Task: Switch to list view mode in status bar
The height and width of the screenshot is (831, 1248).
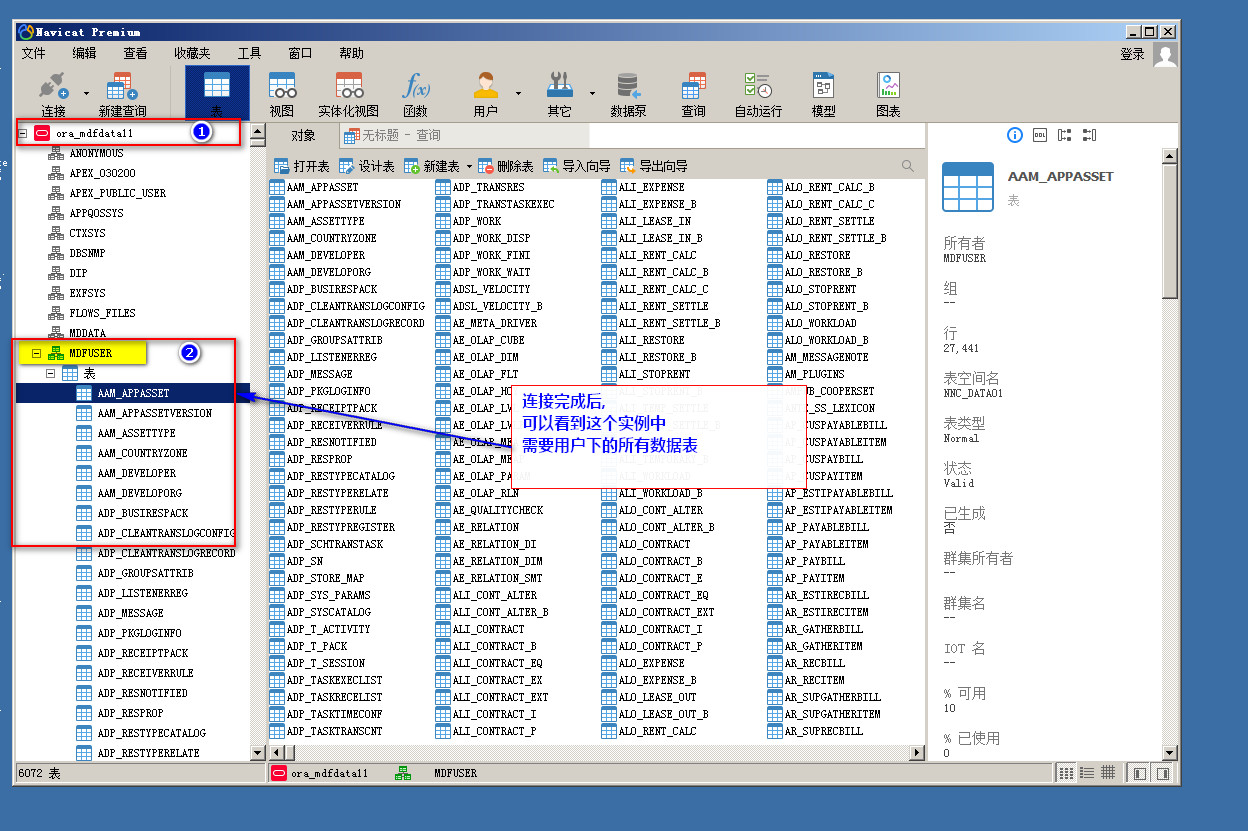Action: click(x=1087, y=773)
